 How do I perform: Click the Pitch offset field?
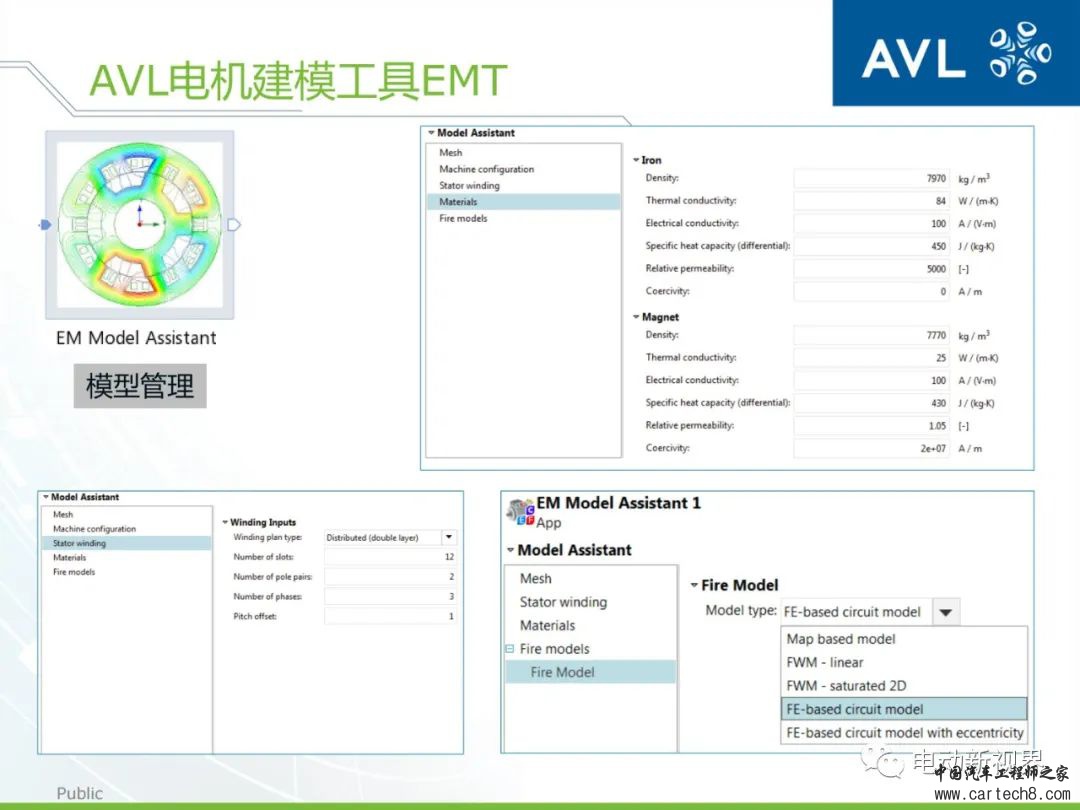391,616
